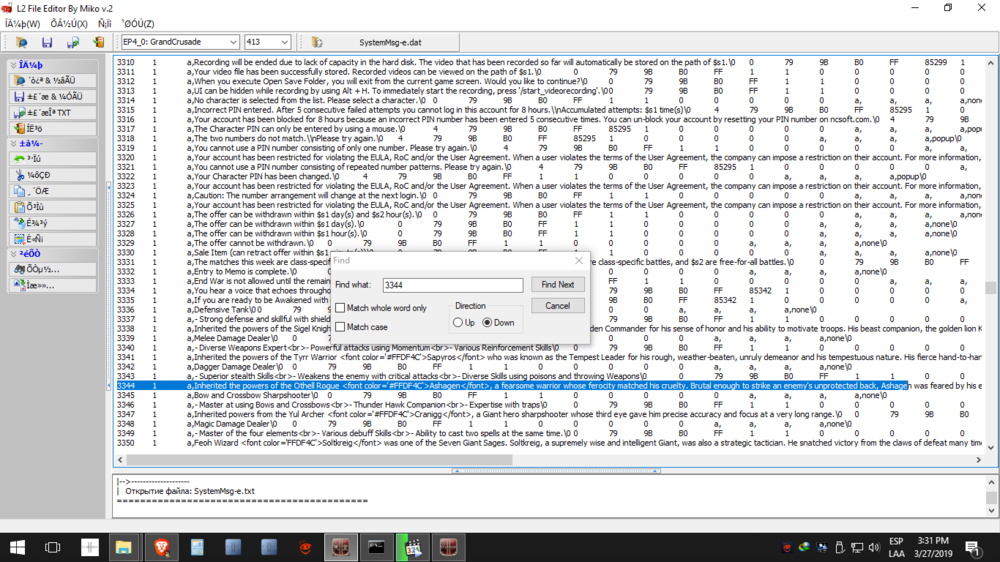Click the open-folder icon in the top toolbar
Image resolution: width=1000 pixels, height=562 pixels.
pyautogui.click(x=21, y=43)
